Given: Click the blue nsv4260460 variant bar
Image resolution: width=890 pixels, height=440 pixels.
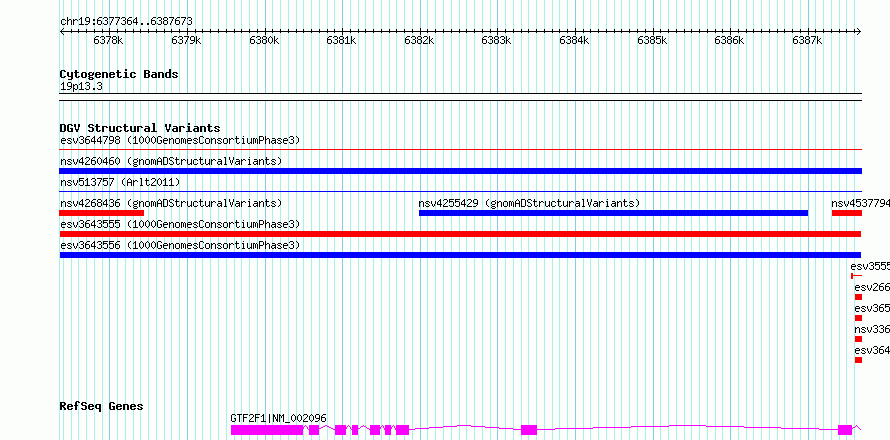Looking at the screenshot, I should 460,171.
